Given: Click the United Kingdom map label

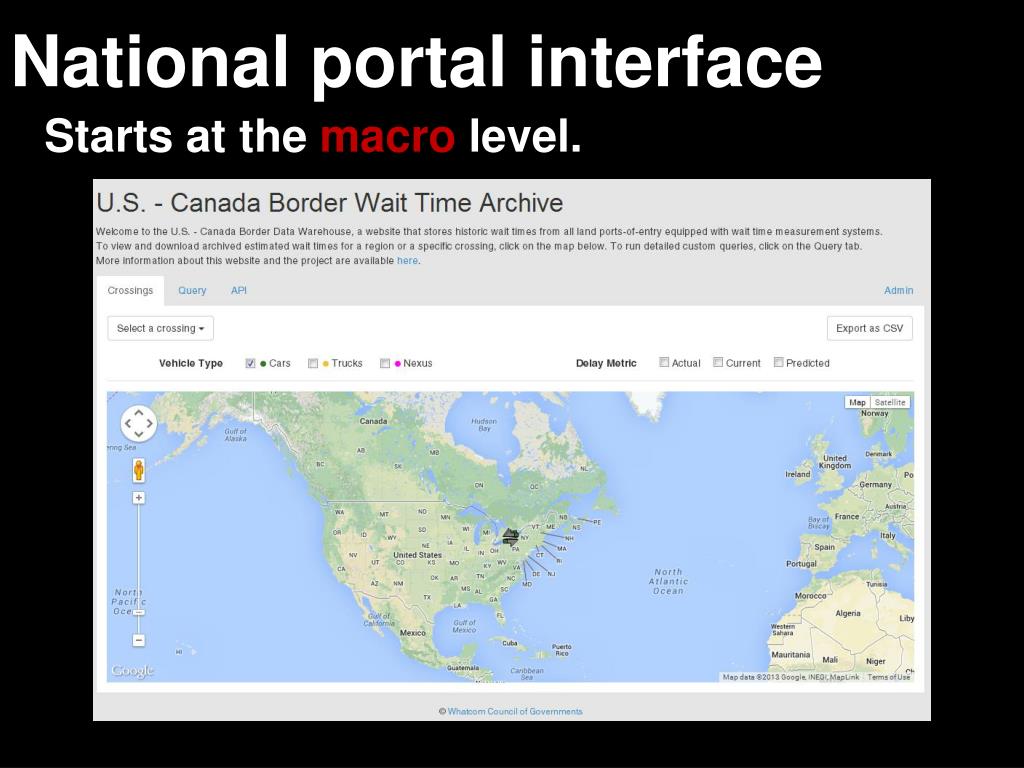Looking at the screenshot, I should tap(835, 462).
